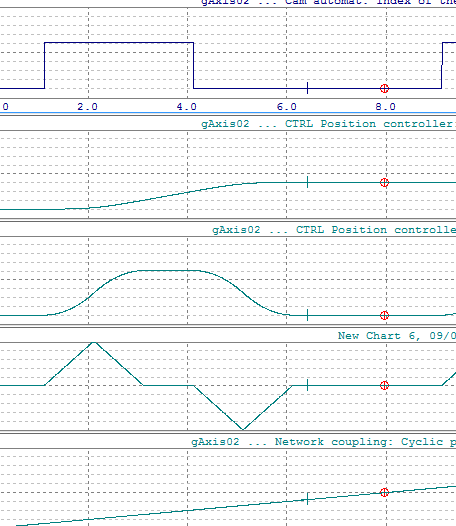Viewport: 456px width, 526px height.
Task: Select the gAxis02 Cam automat chart title
Action: coord(328,2)
